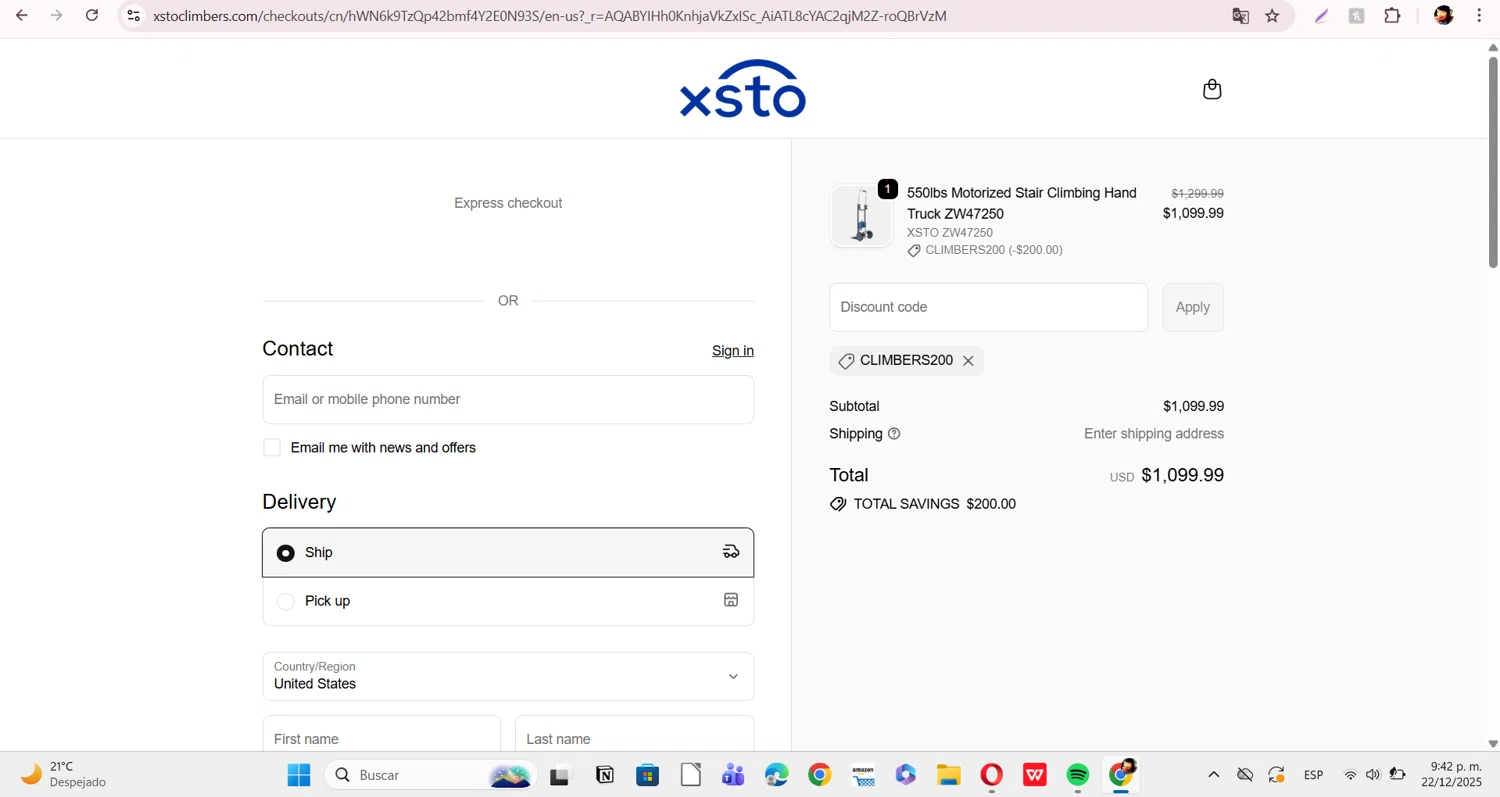Screen dimensions: 1500x797
Task: Click the TOTAL SAVINGS $200.00 text
Action: click(934, 504)
